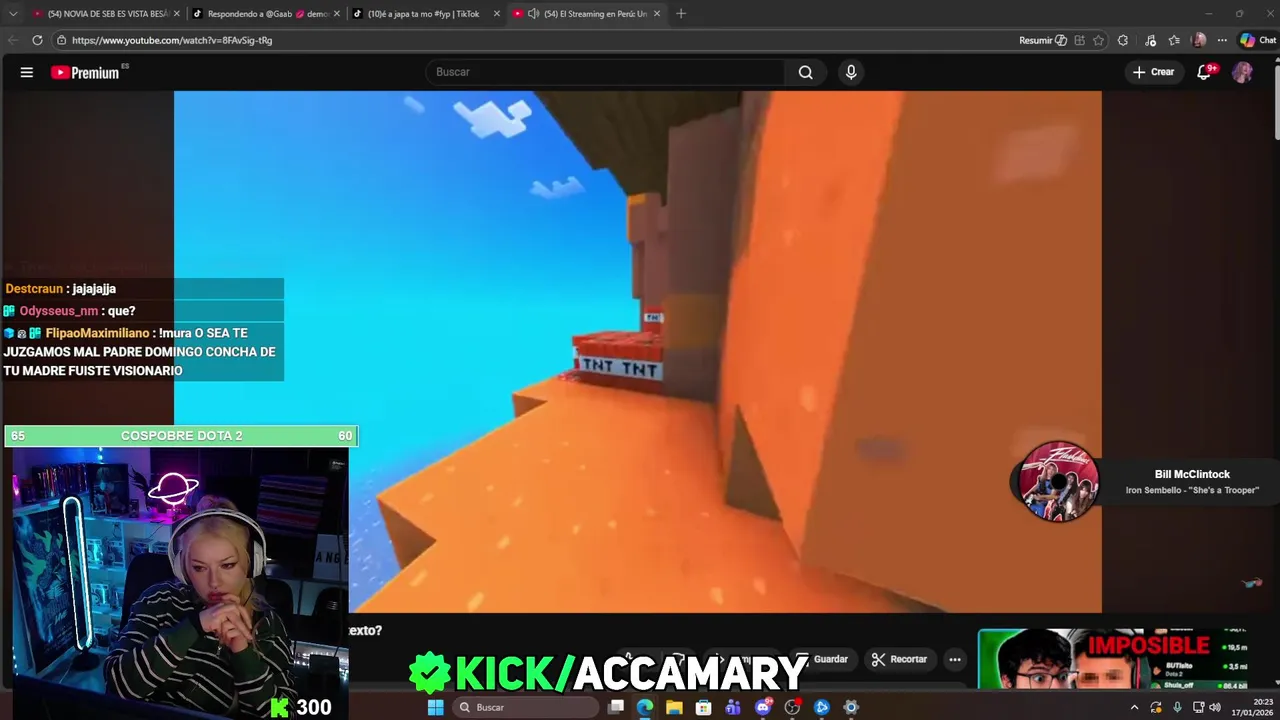Image resolution: width=1280 pixels, height=720 pixels.
Task: Reload the page in the browser
Action: [x=37, y=40]
